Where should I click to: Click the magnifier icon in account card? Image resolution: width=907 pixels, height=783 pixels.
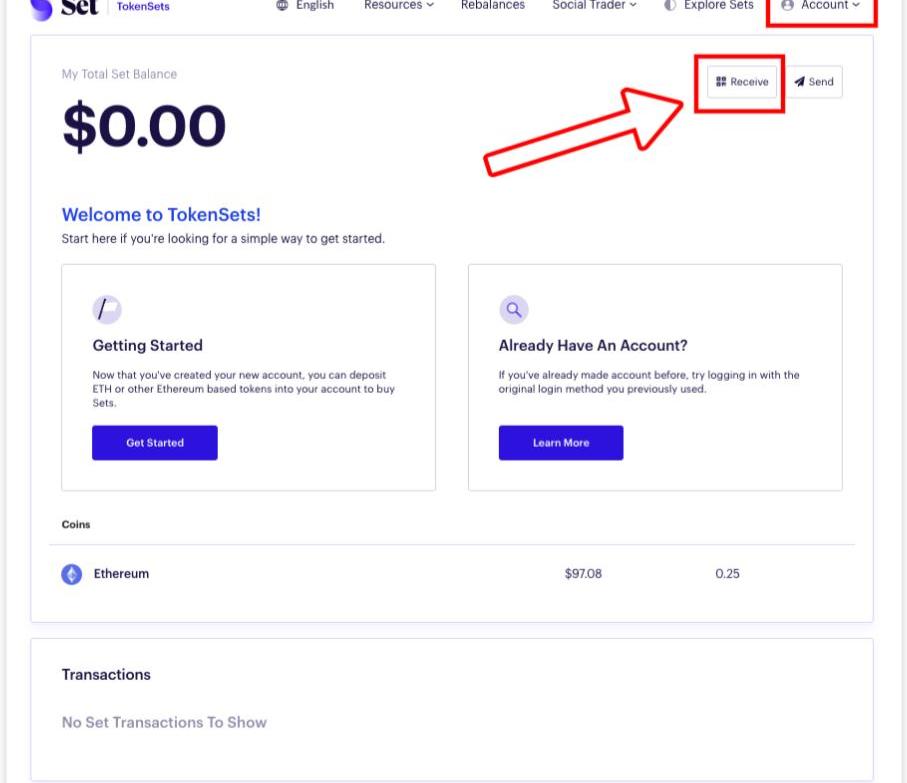pyautogui.click(x=514, y=310)
